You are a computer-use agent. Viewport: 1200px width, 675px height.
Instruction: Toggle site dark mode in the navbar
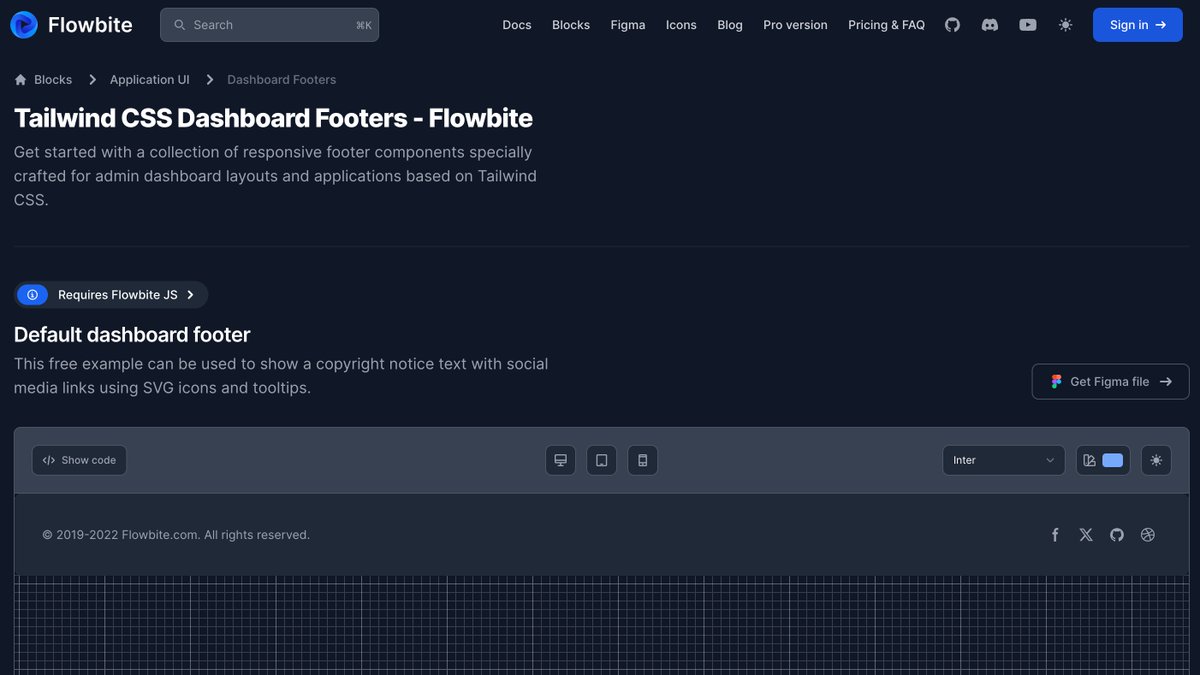coord(1065,24)
